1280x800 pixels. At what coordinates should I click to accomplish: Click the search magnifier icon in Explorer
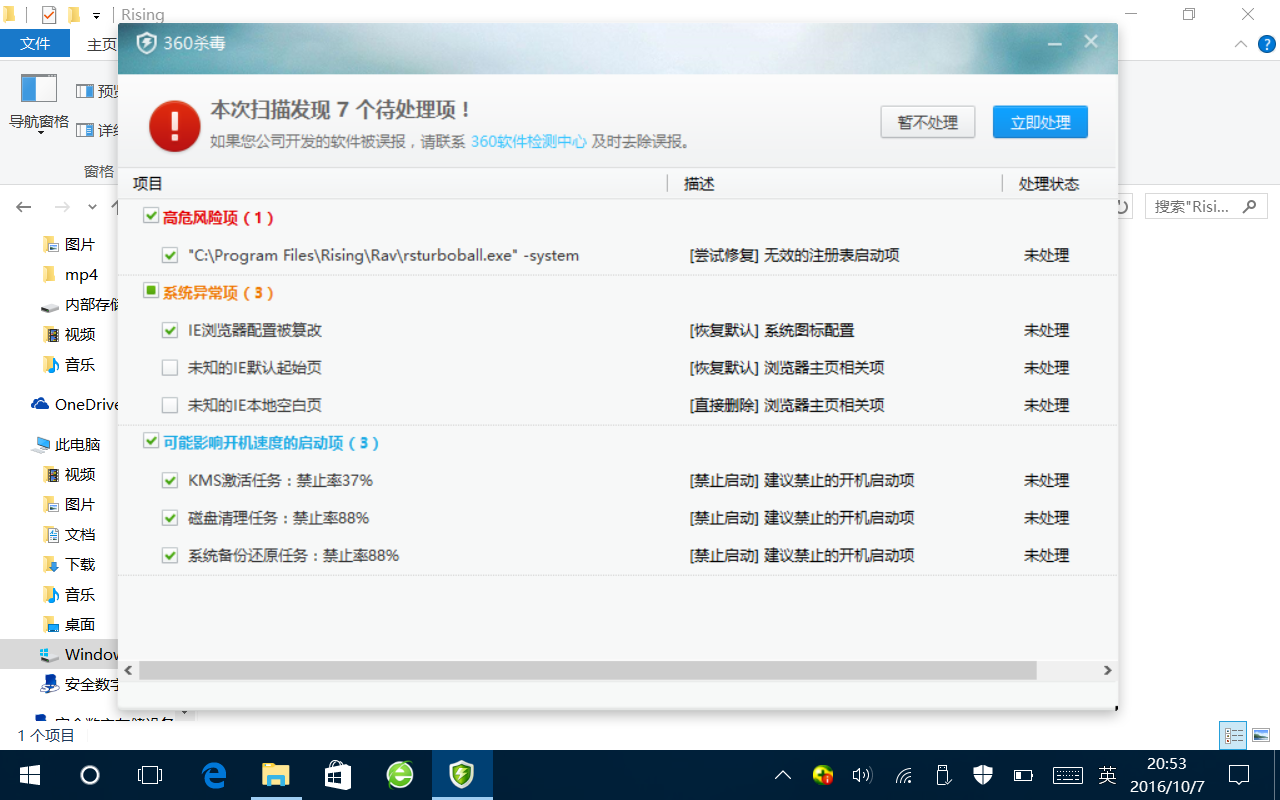pos(1249,207)
